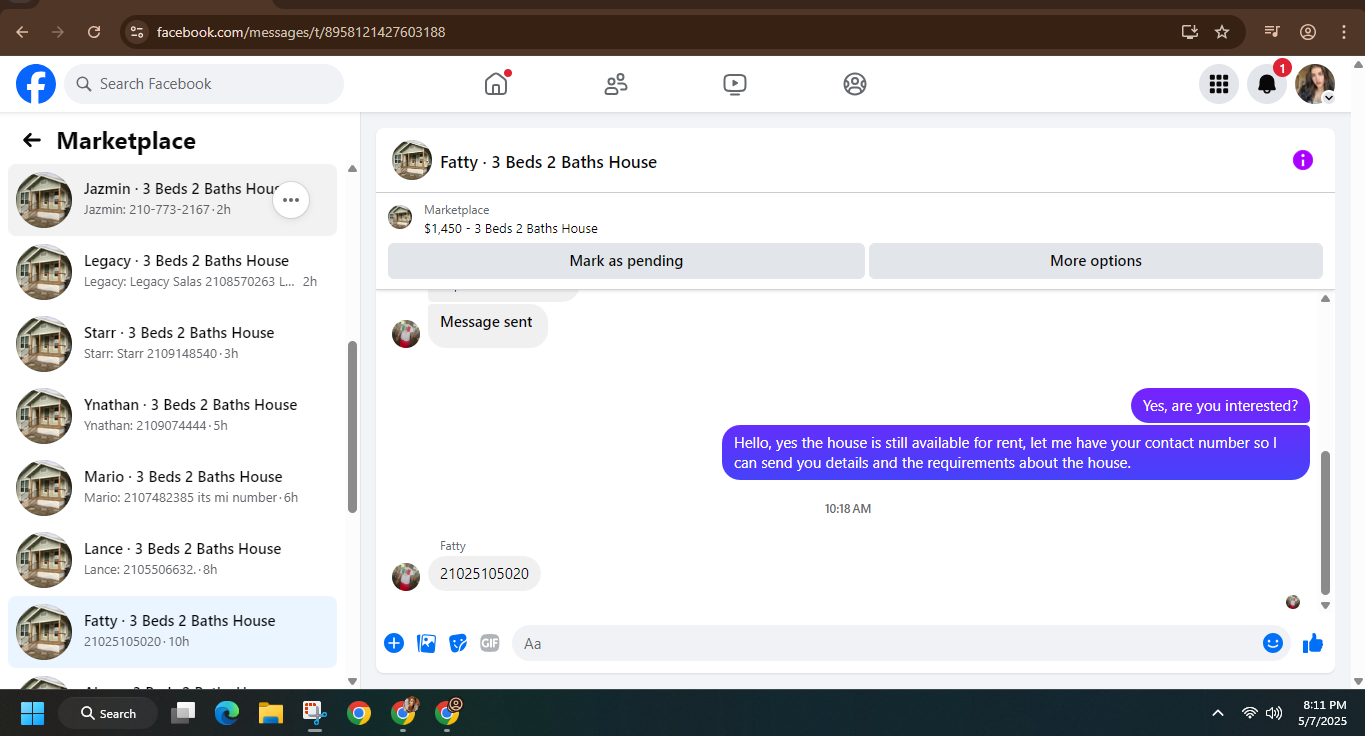Image resolution: width=1365 pixels, height=736 pixels.
Task: Open Chrome profile icon in toolbar
Action: click(1308, 32)
